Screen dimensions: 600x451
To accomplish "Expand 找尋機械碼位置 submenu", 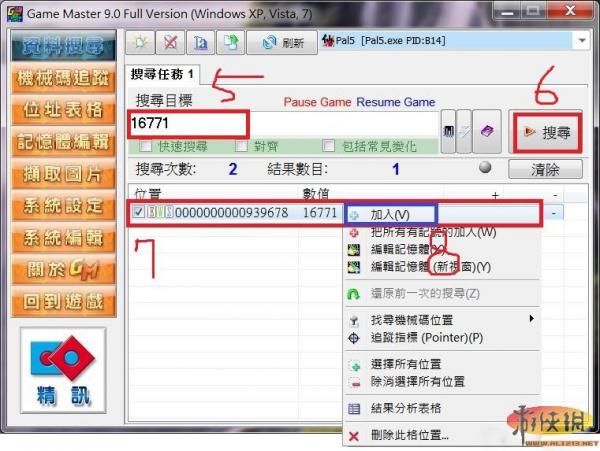I will (442, 320).
